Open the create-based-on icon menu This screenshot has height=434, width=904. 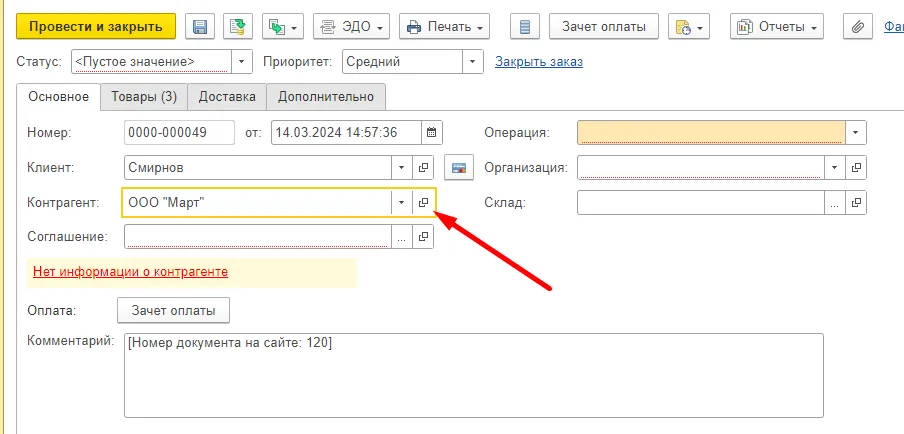coord(282,26)
